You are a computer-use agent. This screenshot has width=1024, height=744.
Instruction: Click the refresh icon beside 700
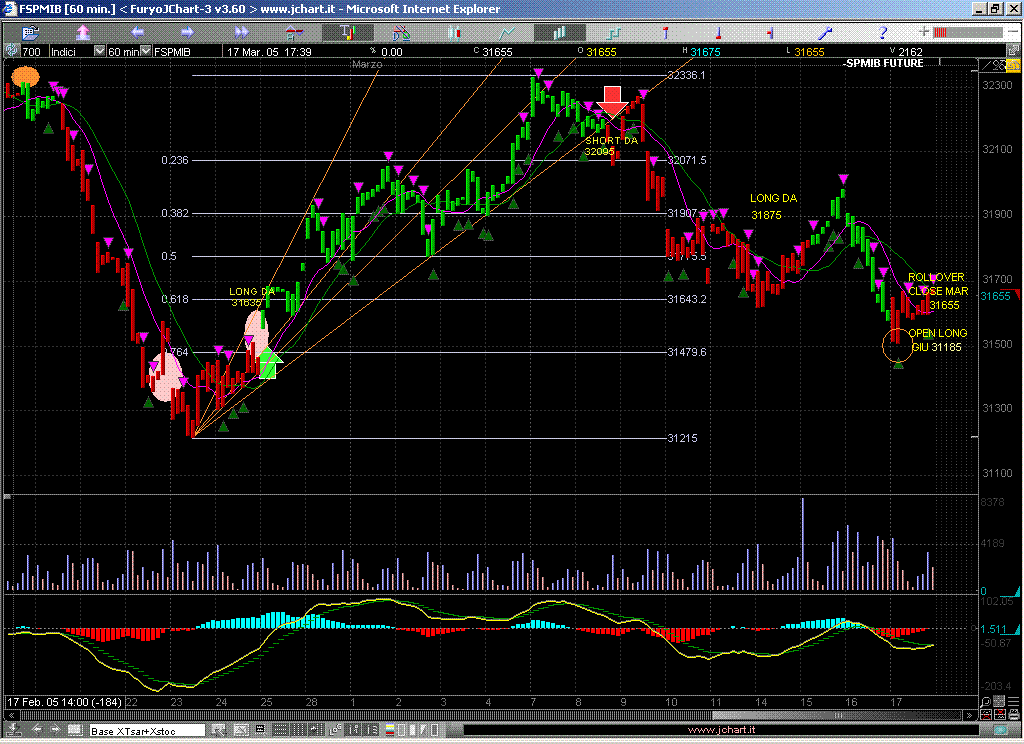tap(12, 51)
